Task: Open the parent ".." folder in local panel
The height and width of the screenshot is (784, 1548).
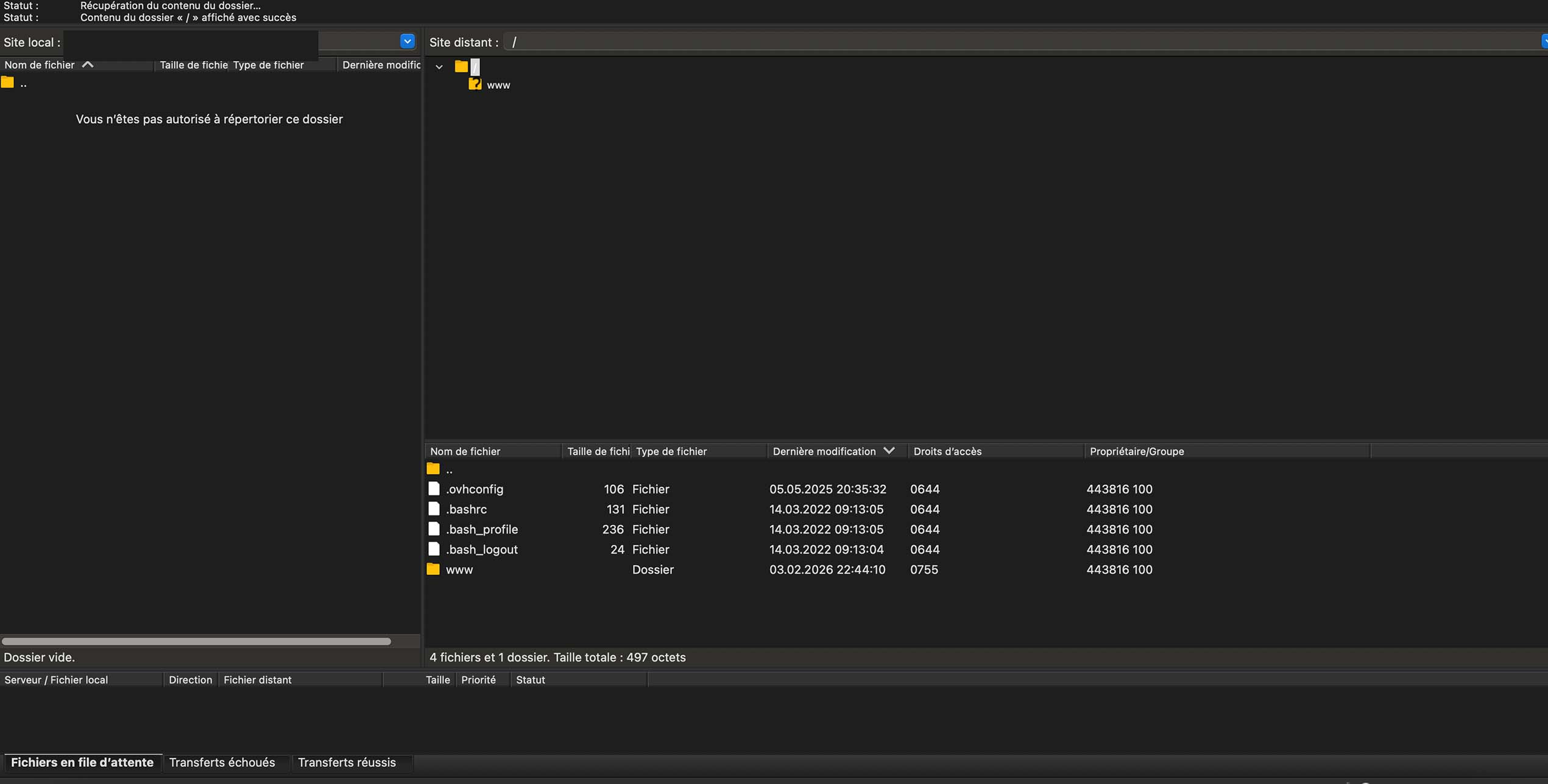Action: (x=24, y=83)
